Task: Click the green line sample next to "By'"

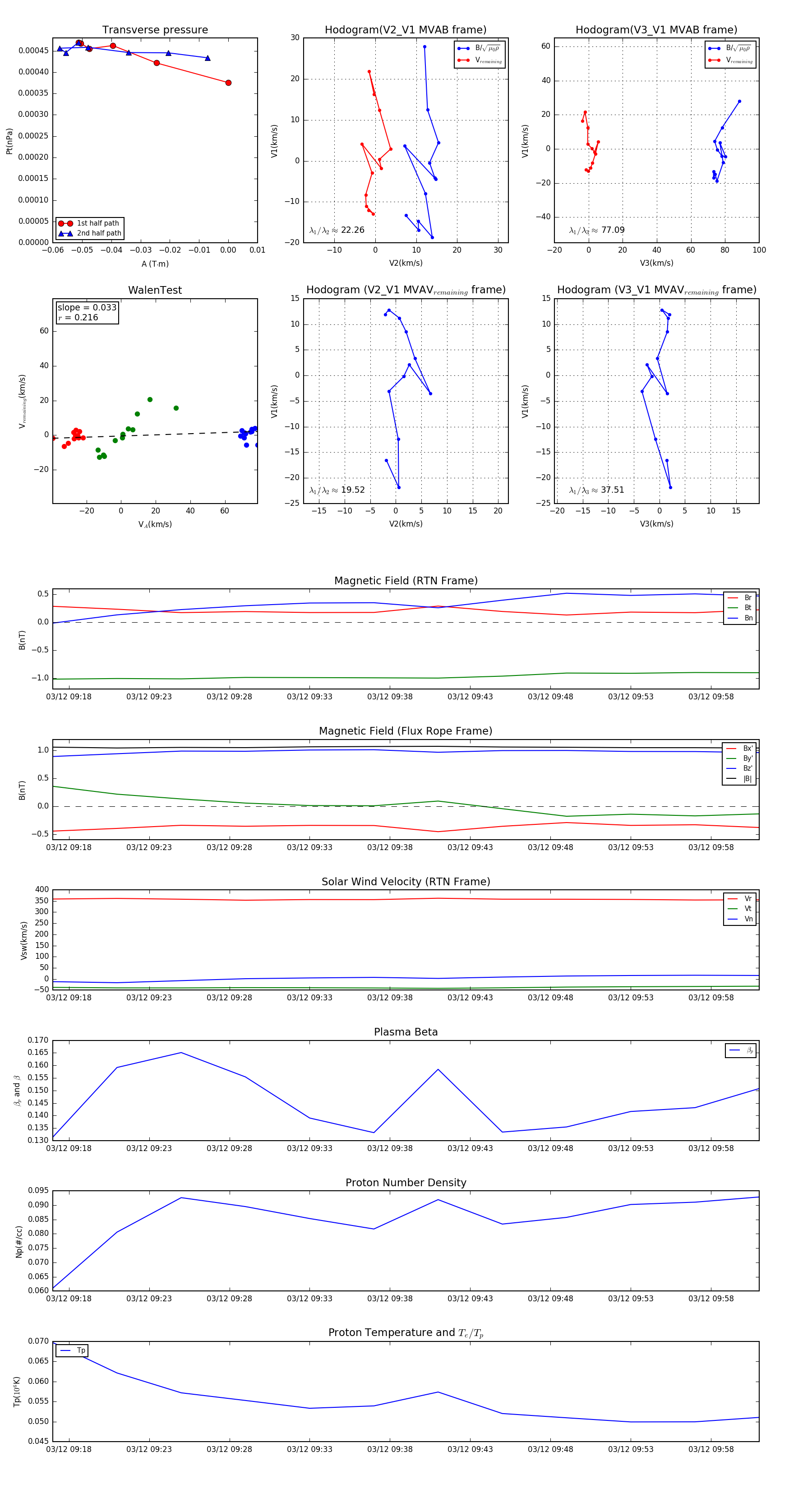Action: (732, 758)
